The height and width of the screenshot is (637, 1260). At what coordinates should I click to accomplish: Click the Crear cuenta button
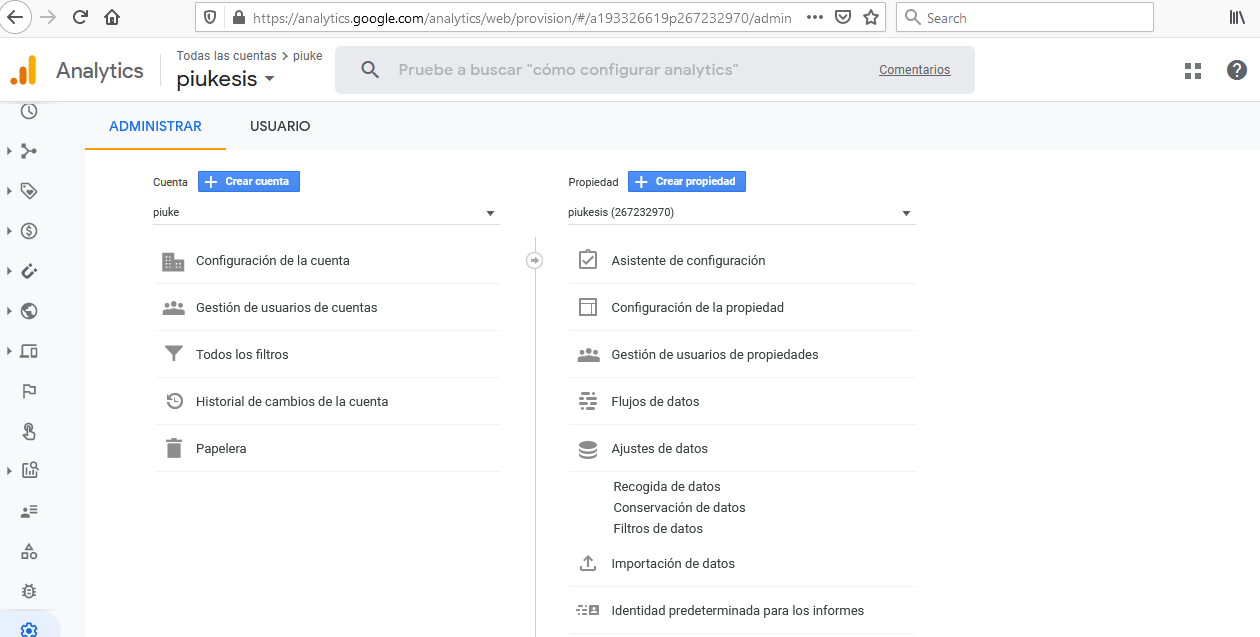(249, 181)
